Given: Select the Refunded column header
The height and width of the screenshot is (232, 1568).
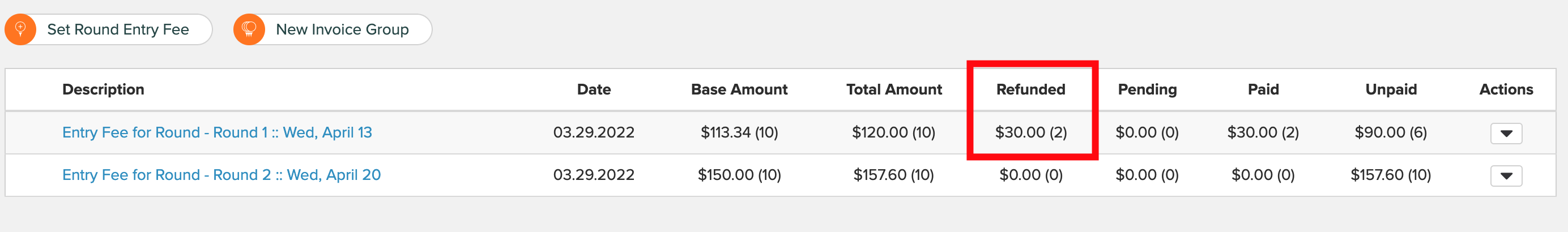Looking at the screenshot, I should (x=1030, y=89).
